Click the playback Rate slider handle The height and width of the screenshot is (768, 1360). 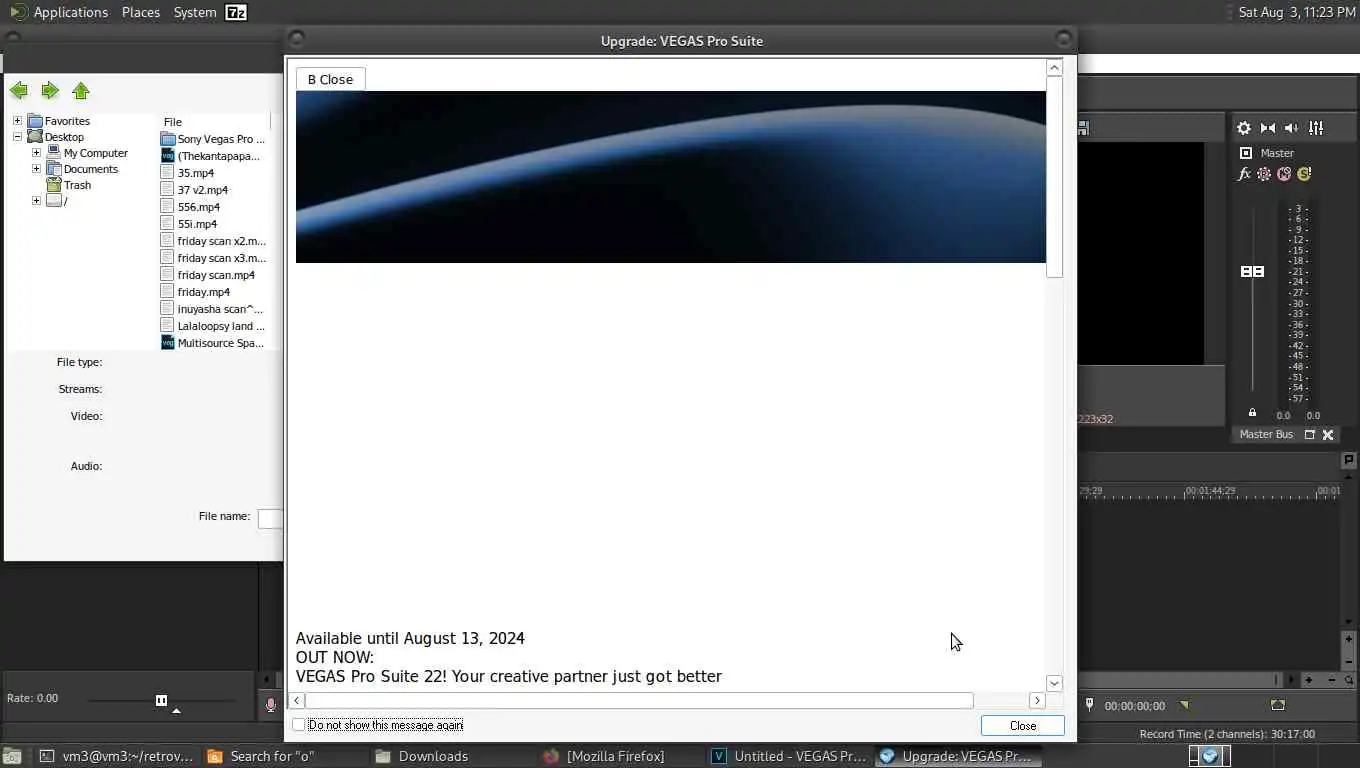point(161,700)
